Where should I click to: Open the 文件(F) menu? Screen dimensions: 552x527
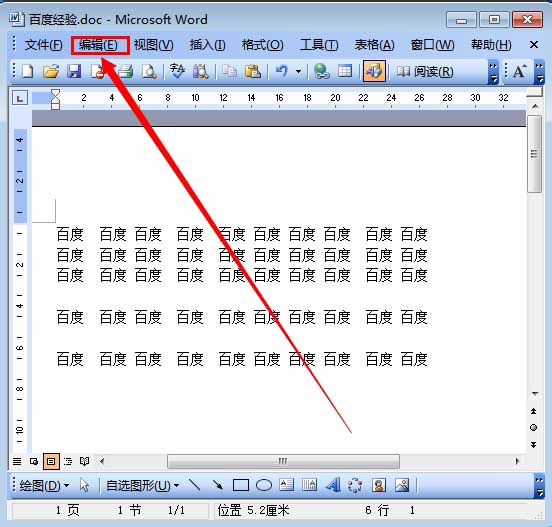(x=43, y=45)
